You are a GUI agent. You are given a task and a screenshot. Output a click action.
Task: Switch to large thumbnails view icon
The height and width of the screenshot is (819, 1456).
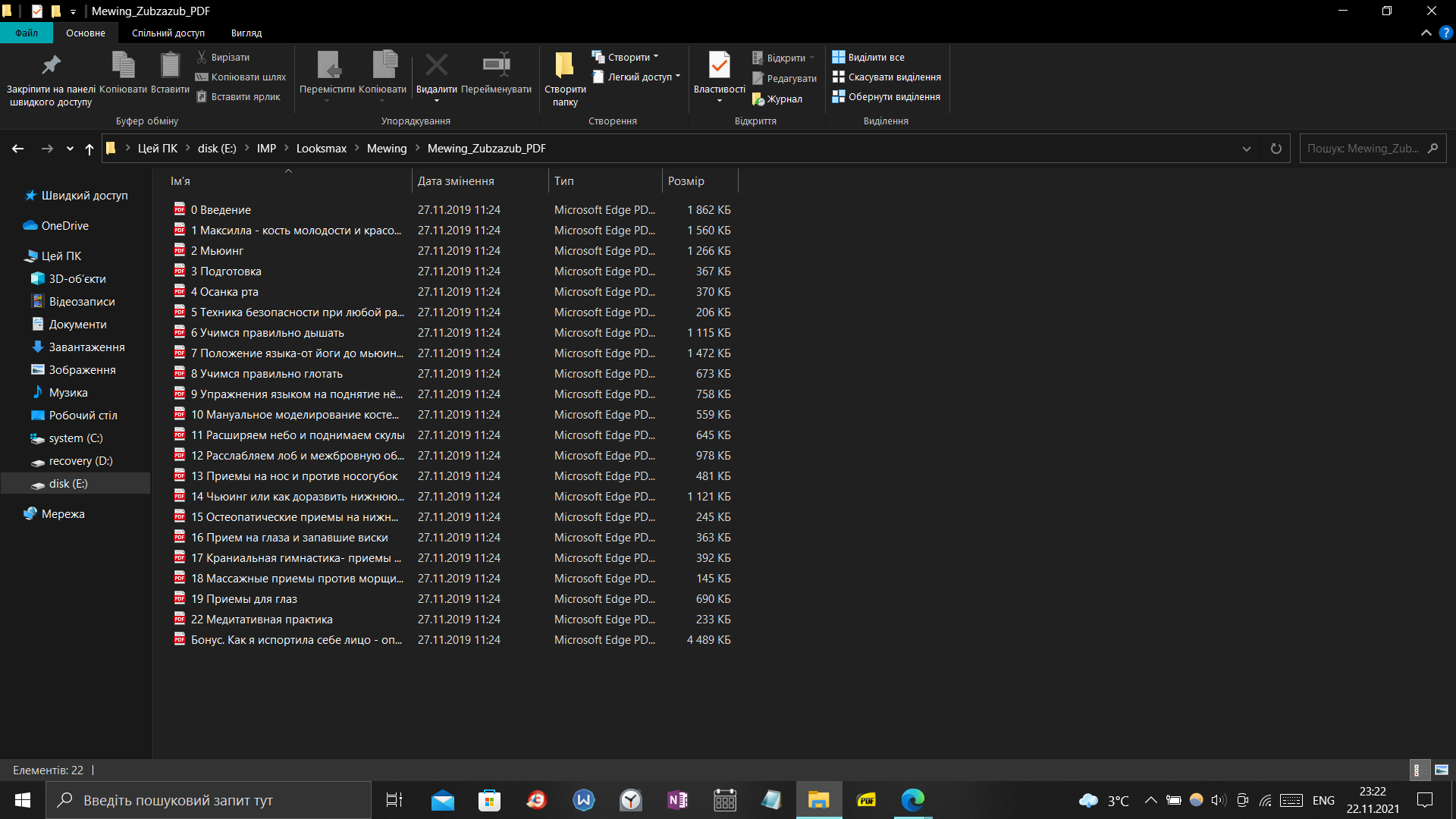coord(1442,770)
